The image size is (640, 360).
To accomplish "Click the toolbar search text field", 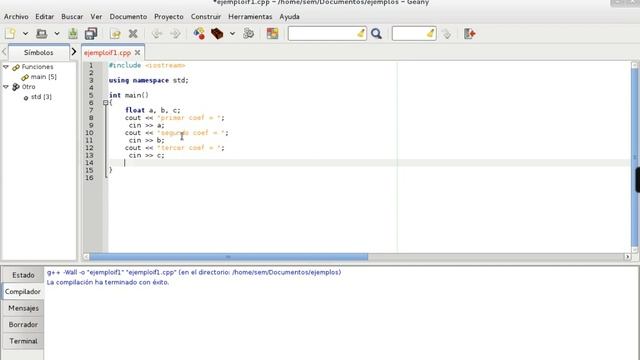I will click(322, 33).
